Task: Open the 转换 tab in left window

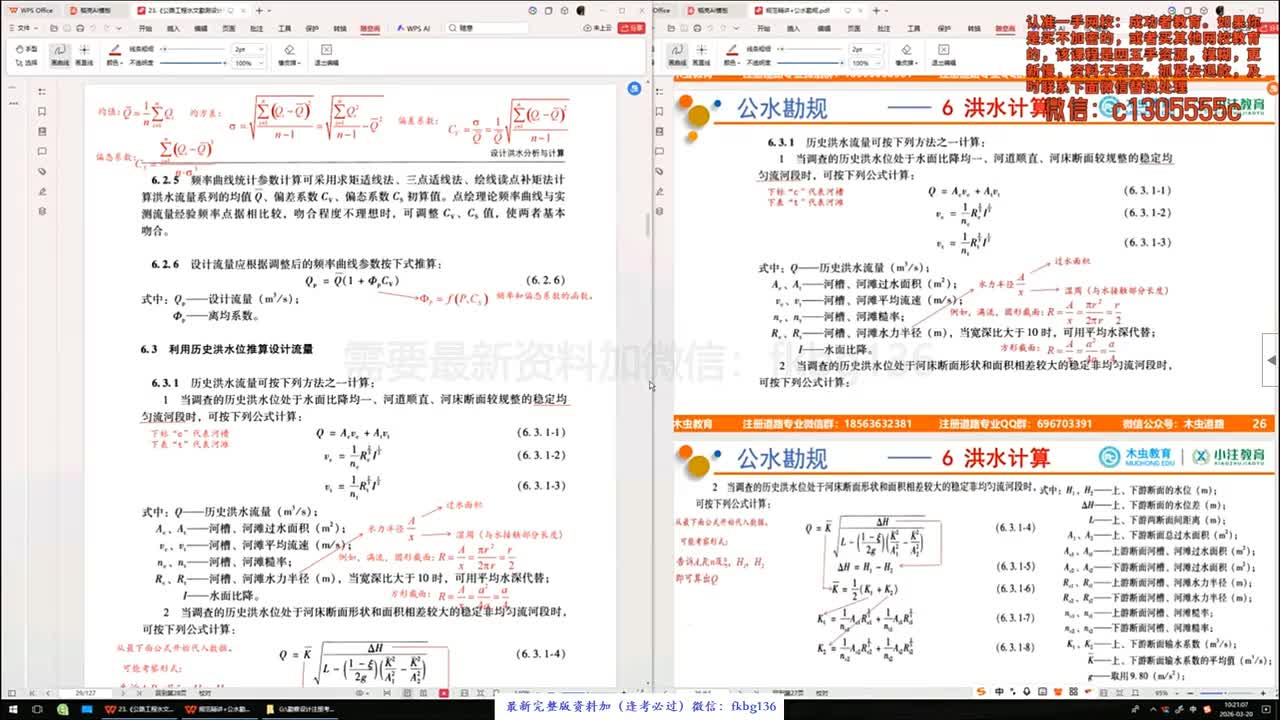Action: pyautogui.click(x=340, y=28)
